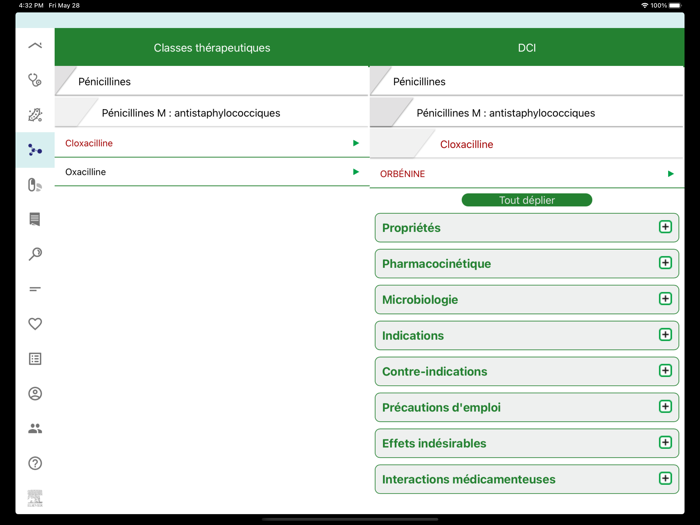Open help with the question mark icon

coord(35,463)
